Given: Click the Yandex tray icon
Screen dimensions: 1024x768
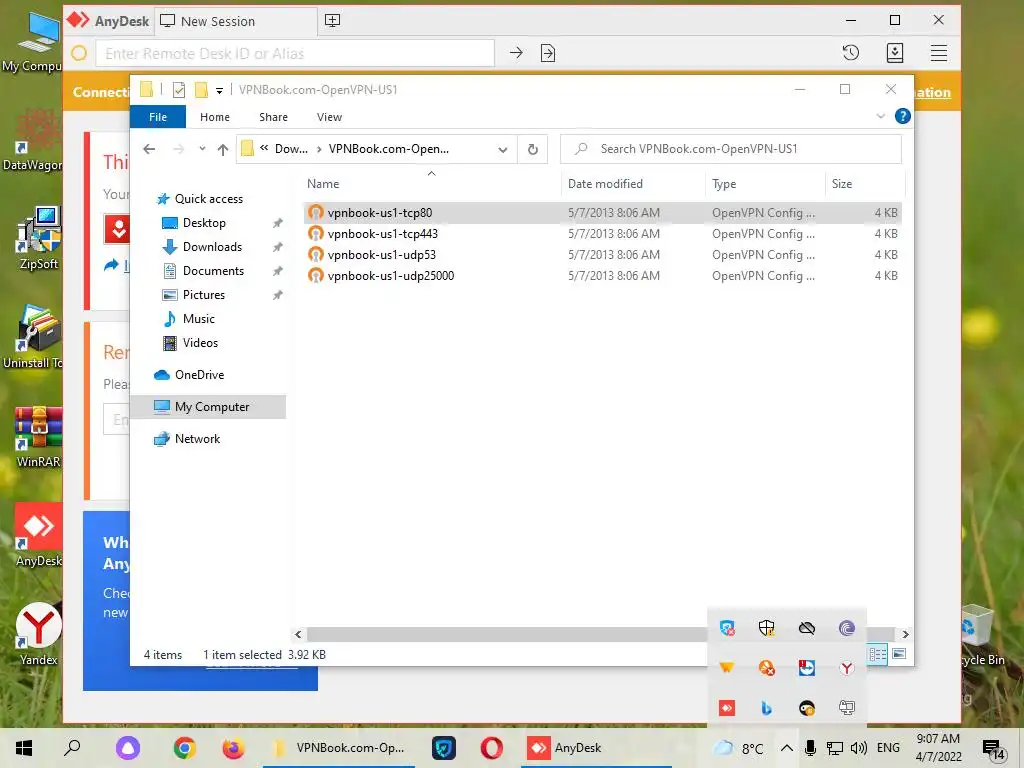Looking at the screenshot, I should [x=846, y=667].
